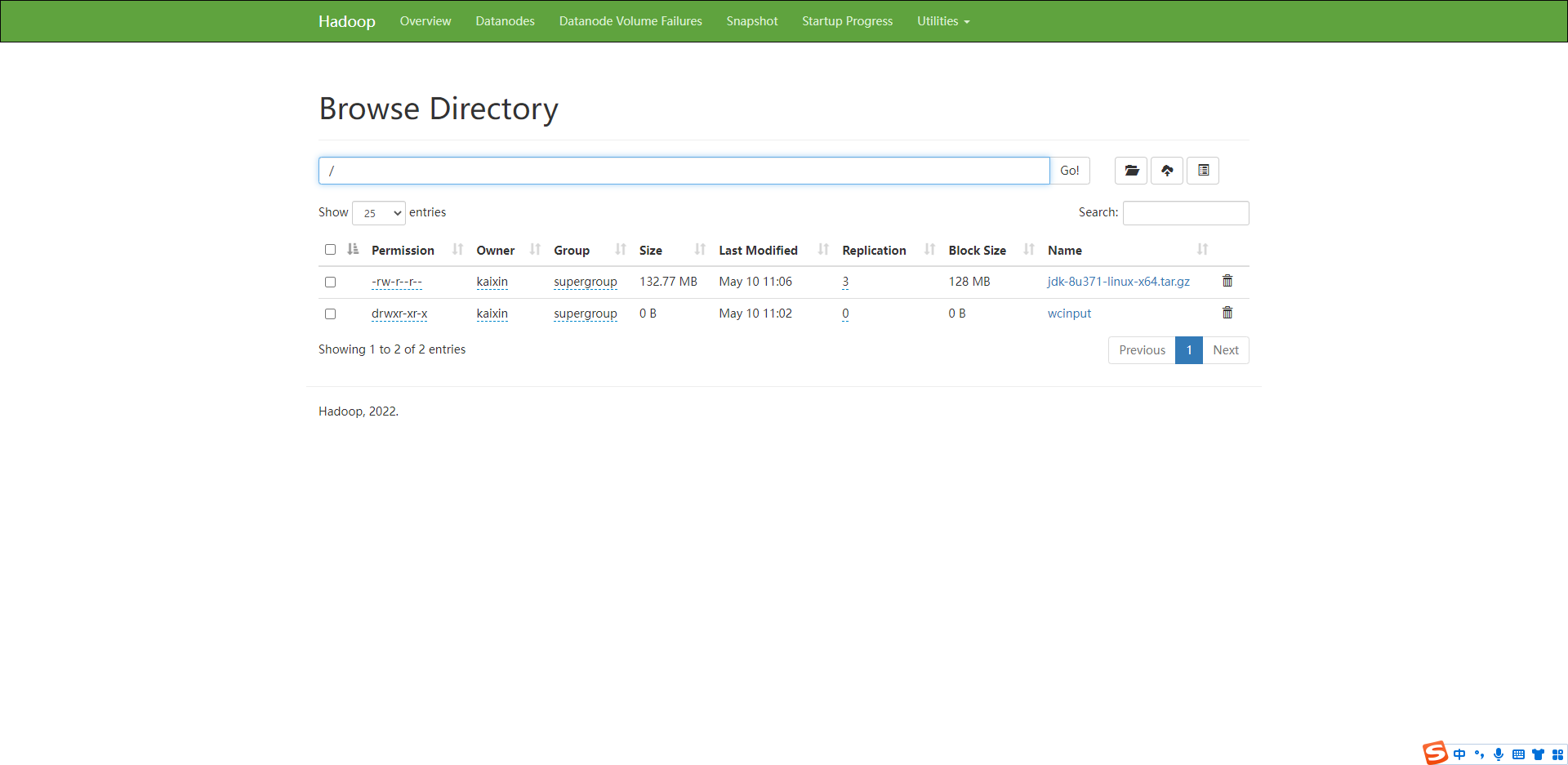Sort table by Permission column arrows
Screen dimensions: 1568x765
point(457,249)
